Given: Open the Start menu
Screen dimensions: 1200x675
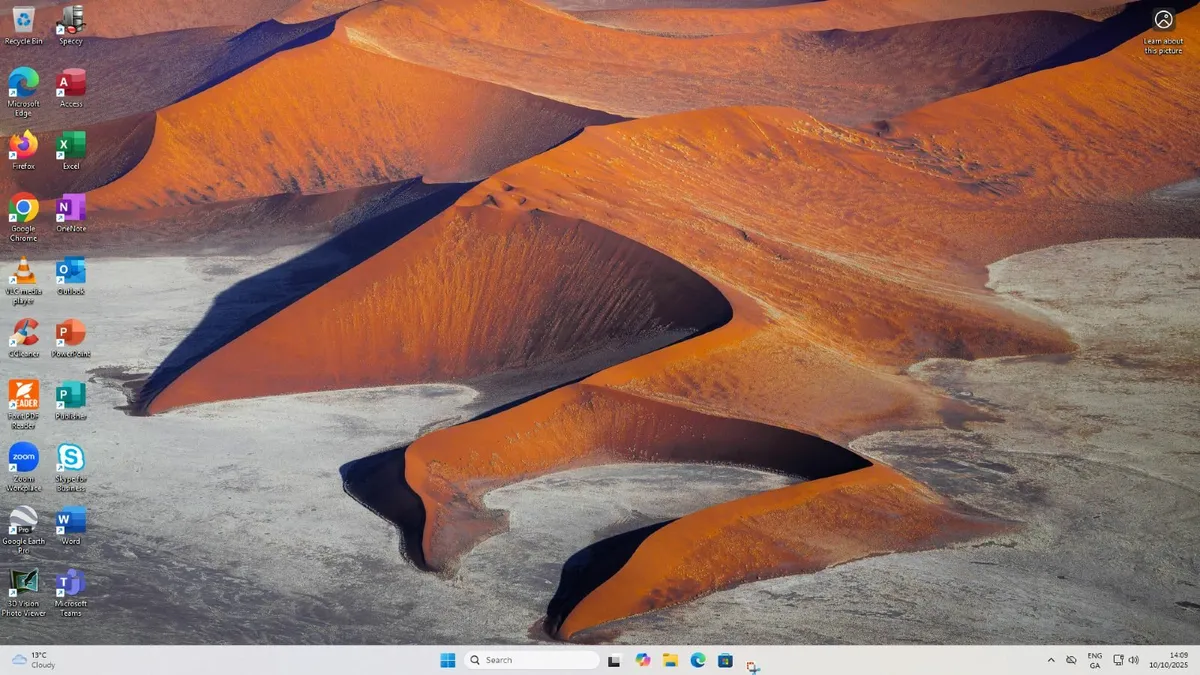Looking at the screenshot, I should point(446,660).
